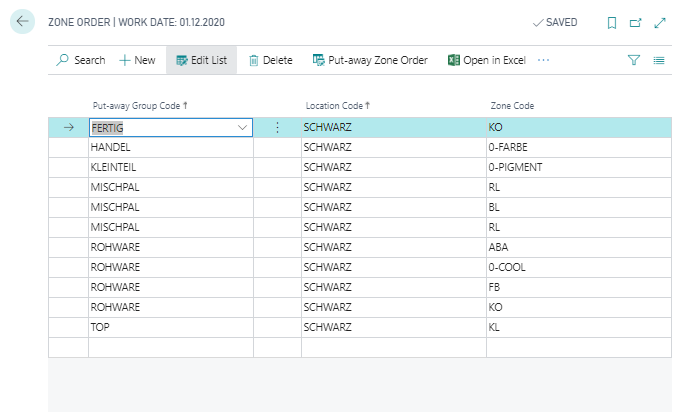Click the Zone Code column header
691x412 pixels.
512,106
